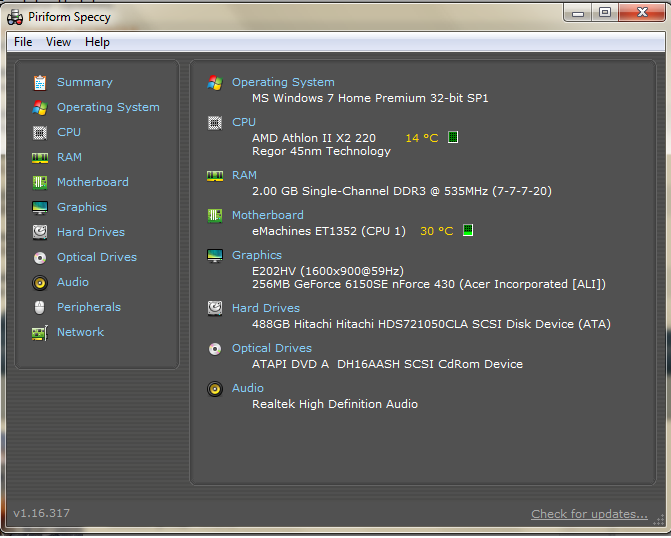Select Summary in the sidebar
671x538 pixels.
pos(85,82)
